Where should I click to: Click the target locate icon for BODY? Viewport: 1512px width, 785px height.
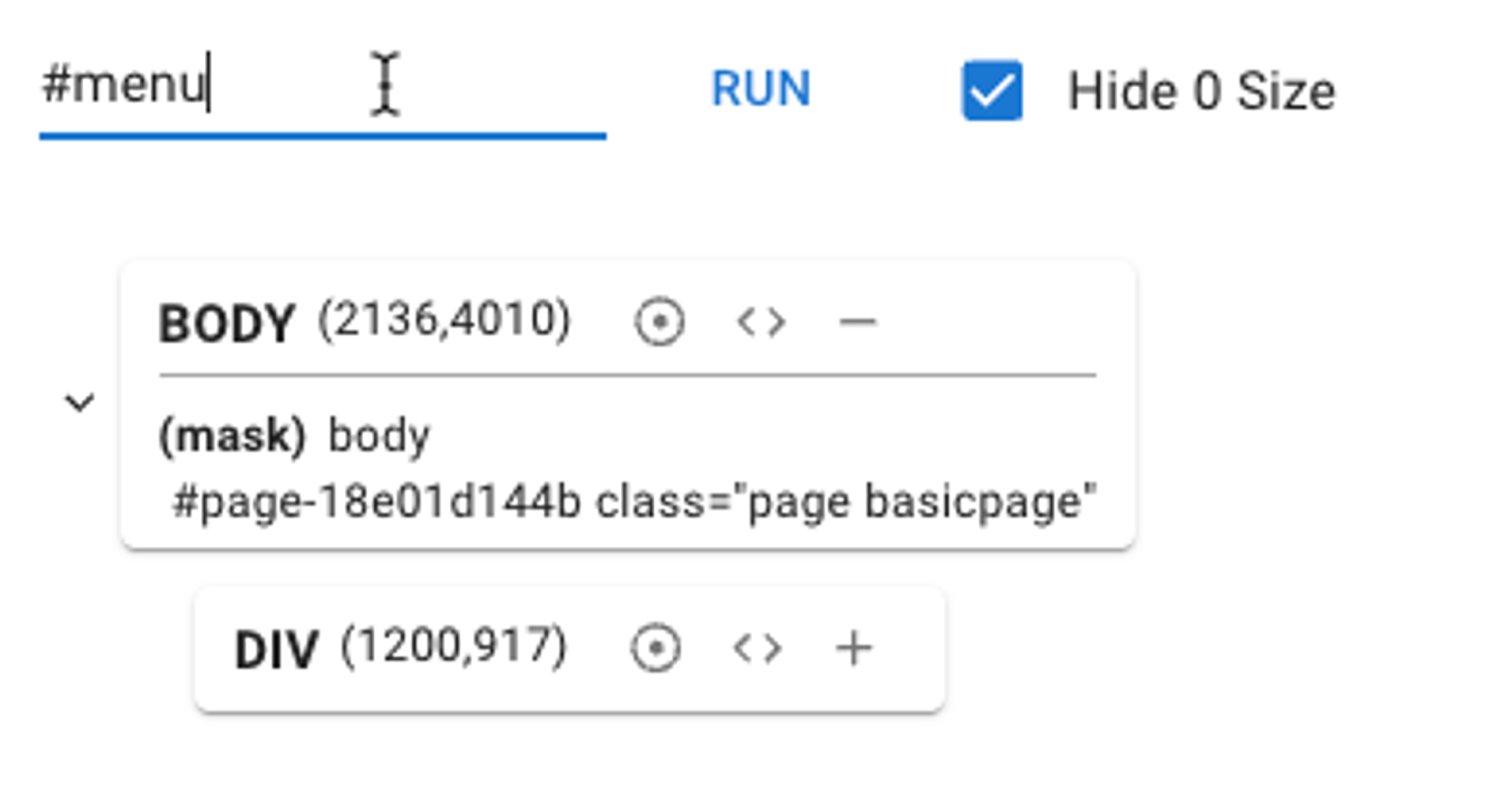click(659, 322)
